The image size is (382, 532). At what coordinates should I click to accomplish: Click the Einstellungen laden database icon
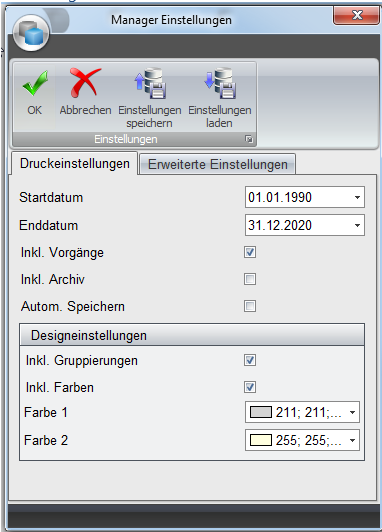(221, 83)
